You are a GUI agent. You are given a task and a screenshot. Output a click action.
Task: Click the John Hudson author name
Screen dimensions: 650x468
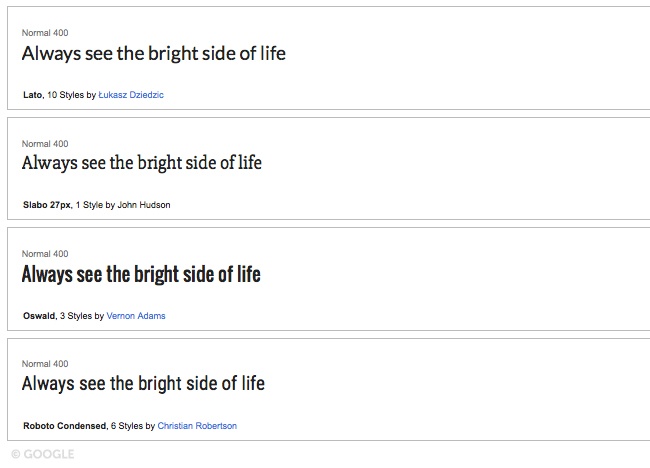(x=144, y=205)
